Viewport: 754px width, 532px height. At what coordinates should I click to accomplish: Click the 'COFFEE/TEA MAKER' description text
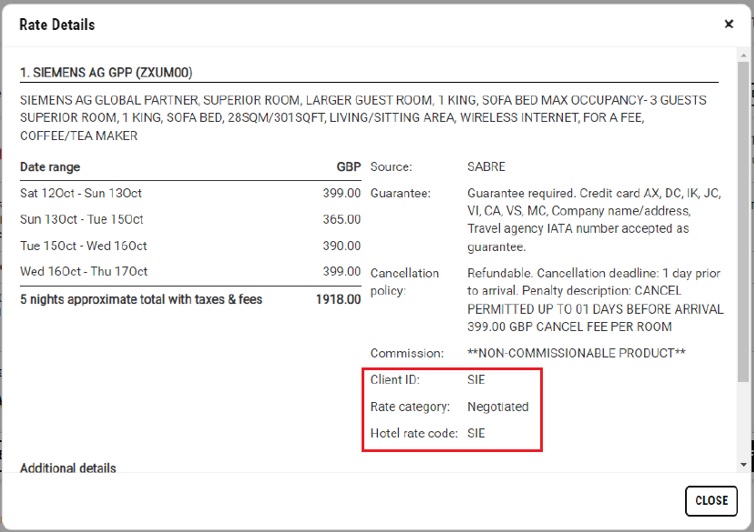(x=79, y=136)
